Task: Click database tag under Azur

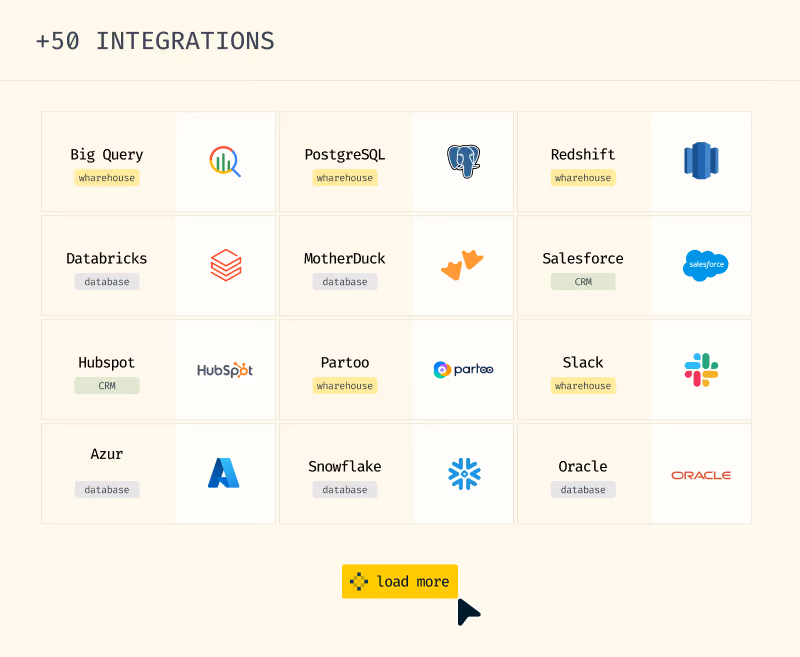Action: (107, 490)
